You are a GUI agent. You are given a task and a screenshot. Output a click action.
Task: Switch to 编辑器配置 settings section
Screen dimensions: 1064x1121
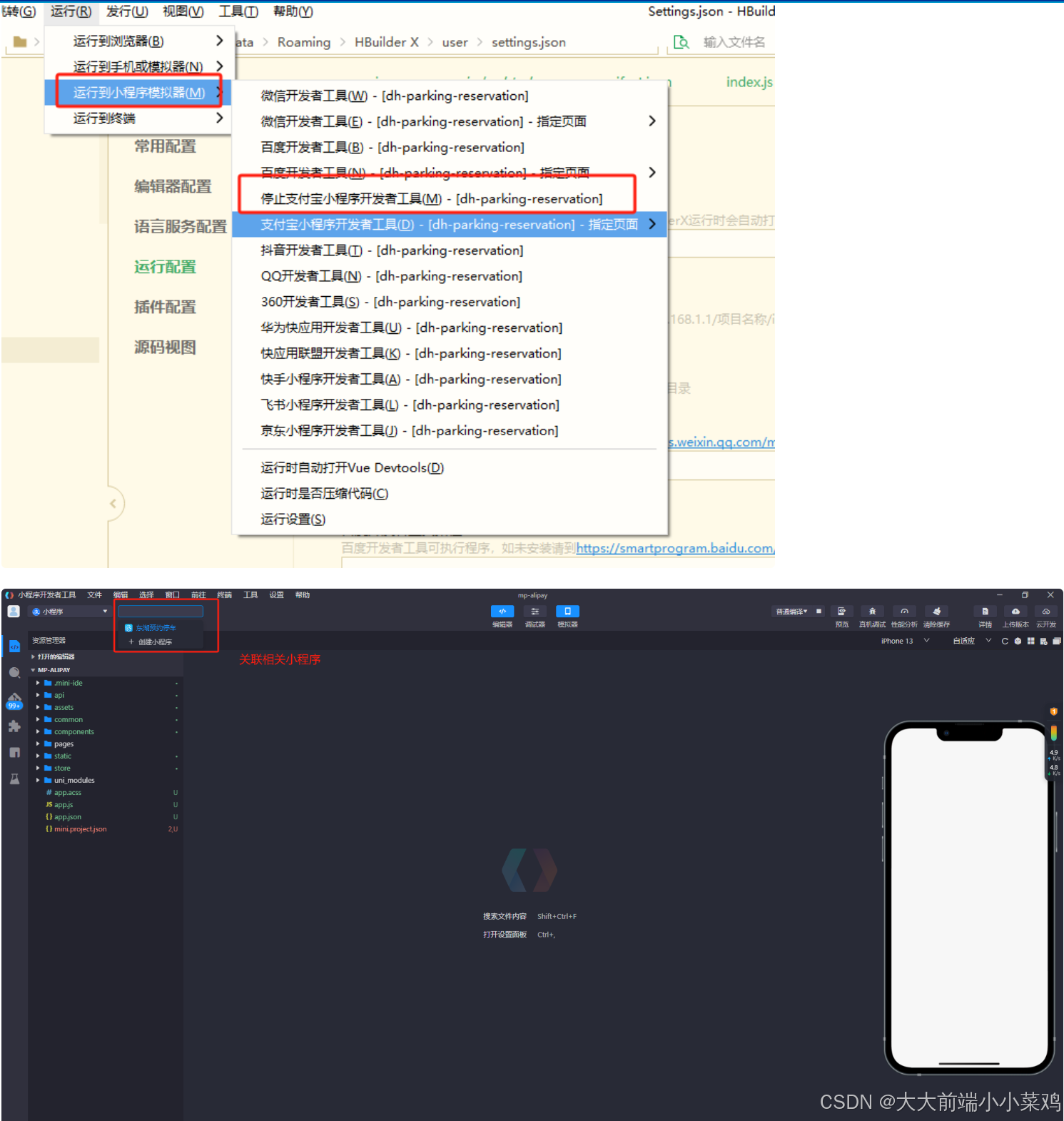[x=173, y=186]
